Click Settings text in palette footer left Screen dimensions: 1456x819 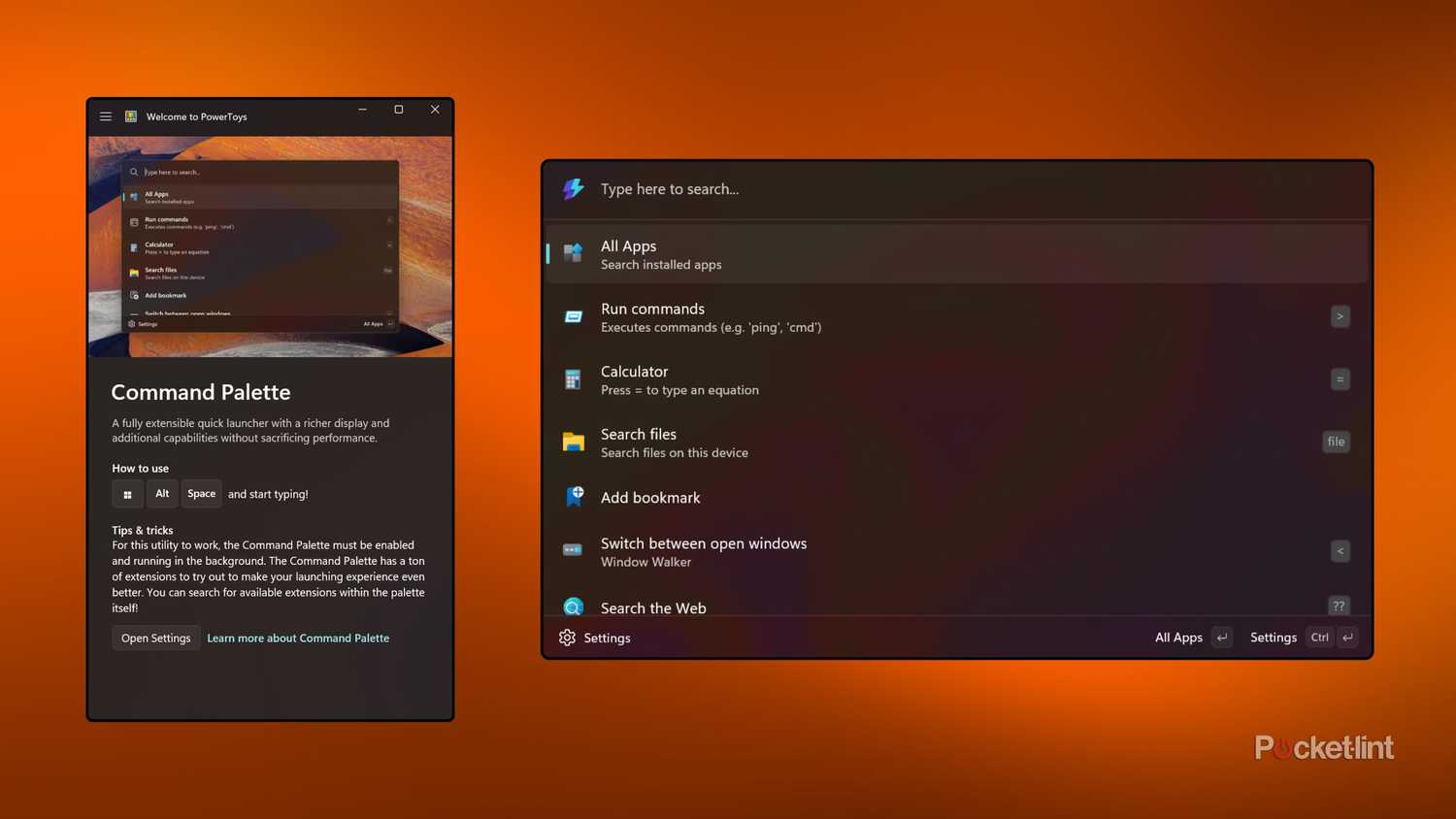[x=607, y=638]
